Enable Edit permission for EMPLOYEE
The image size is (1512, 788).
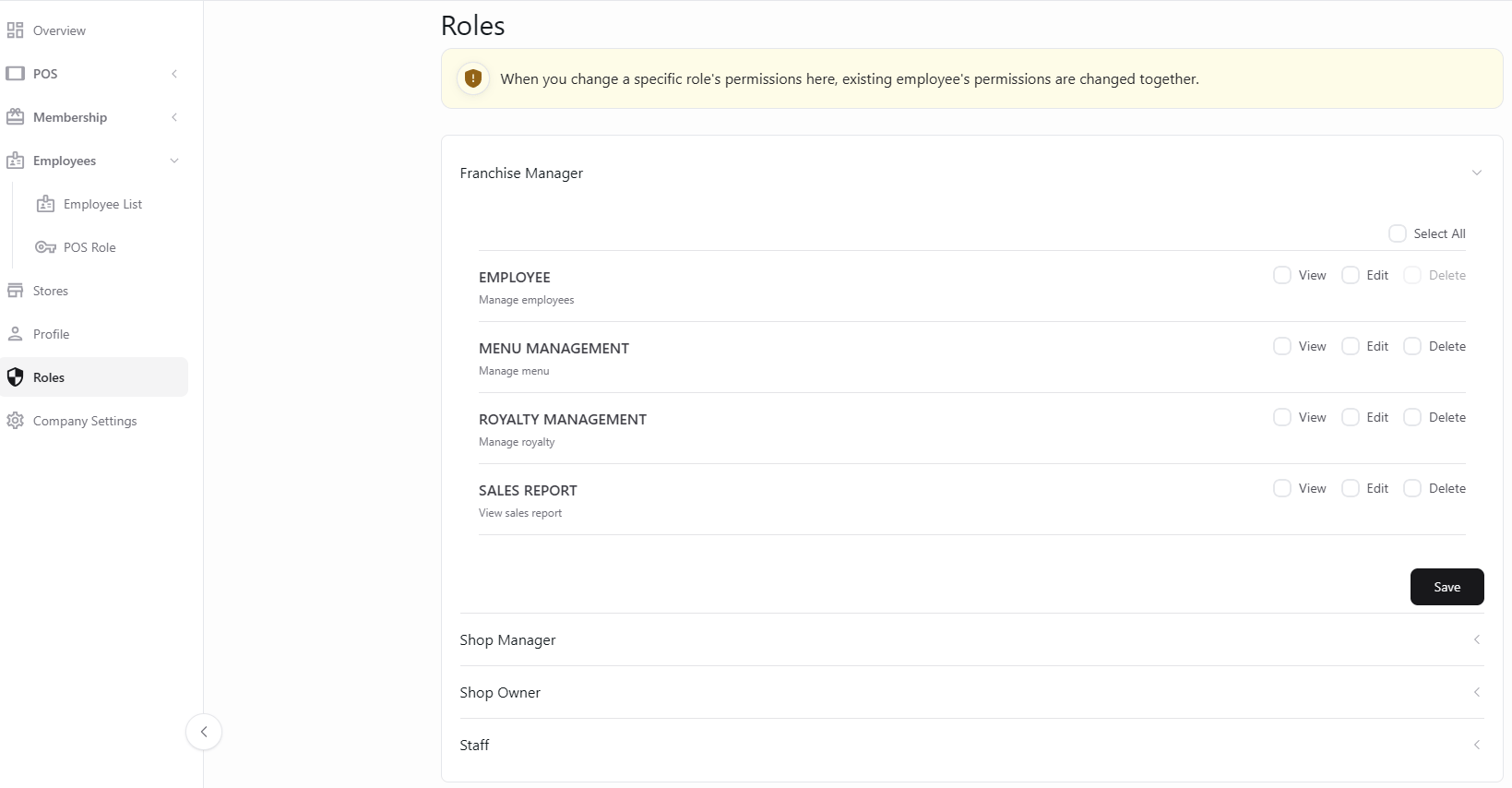pos(1351,275)
